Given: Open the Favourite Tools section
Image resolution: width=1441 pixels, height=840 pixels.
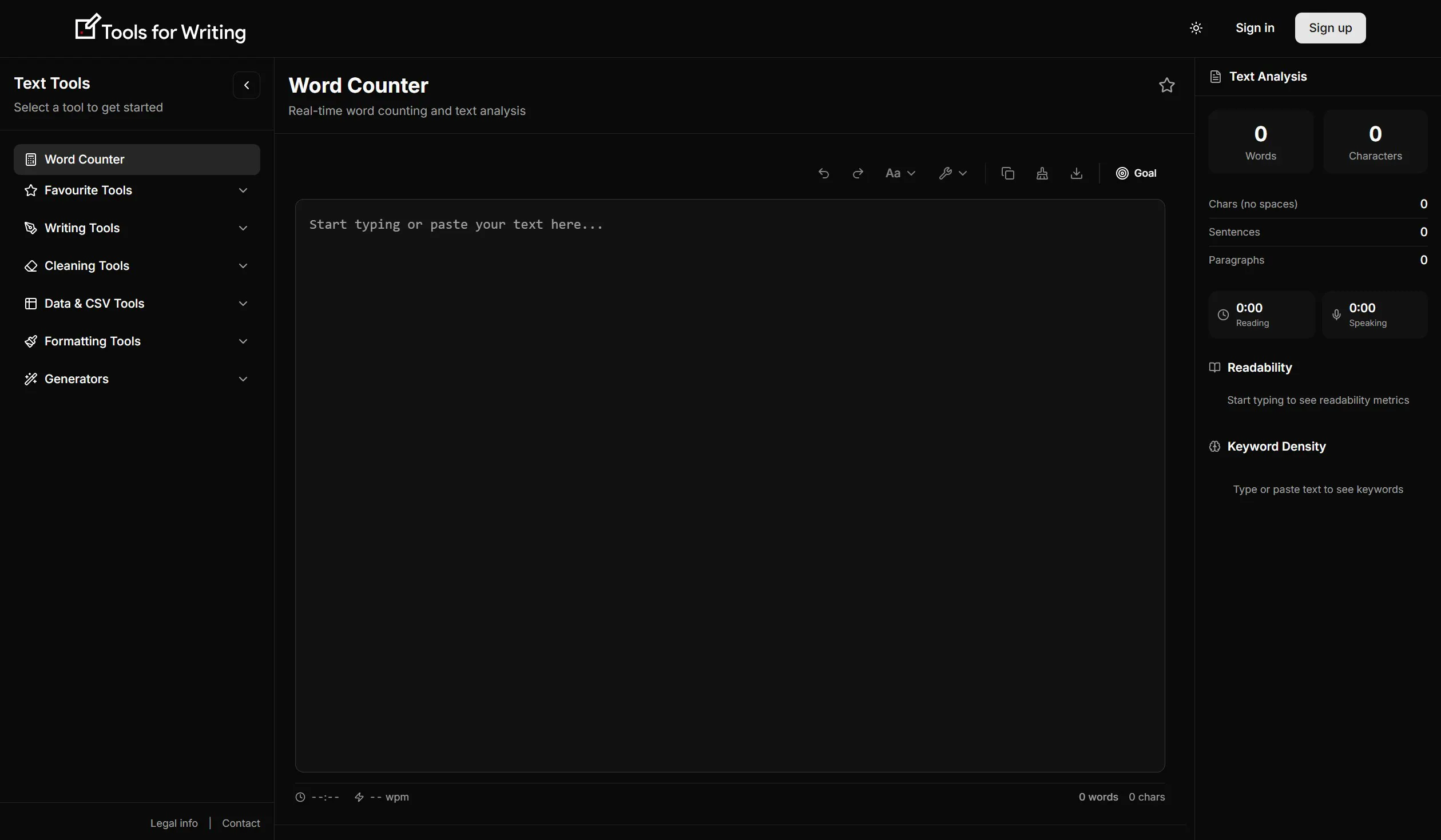Looking at the screenshot, I should (137, 190).
